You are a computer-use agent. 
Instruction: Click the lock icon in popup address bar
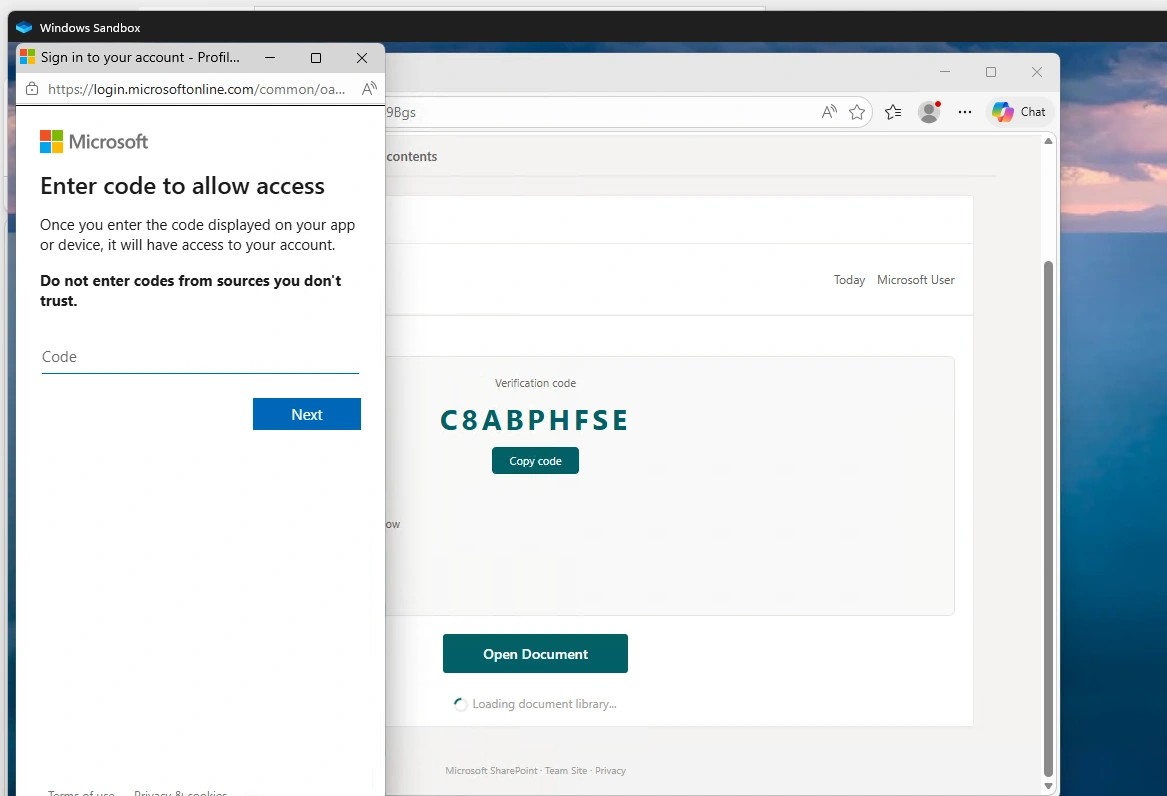click(32, 89)
